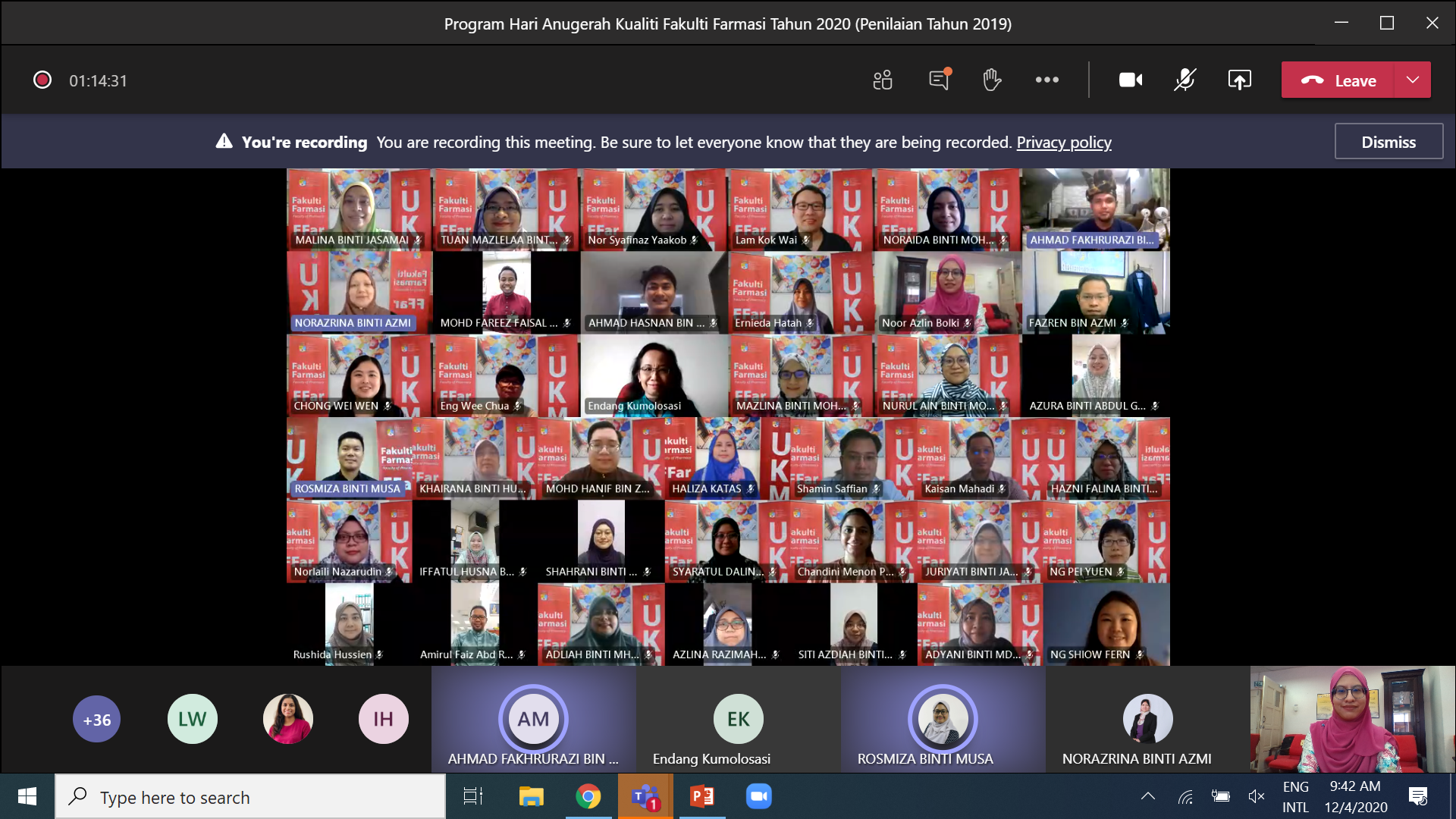
Task: Show hidden system tray icons
Action: [1148, 796]
